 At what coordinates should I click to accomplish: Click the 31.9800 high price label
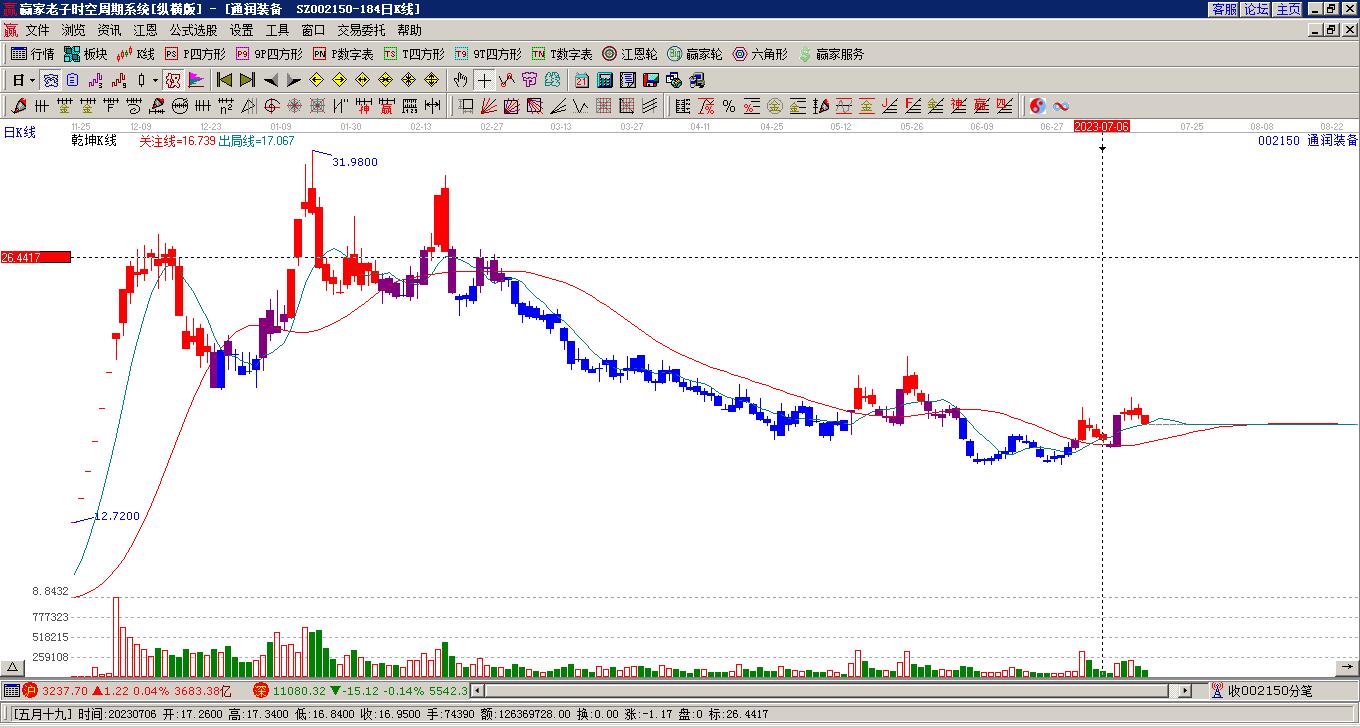point(355,162)
